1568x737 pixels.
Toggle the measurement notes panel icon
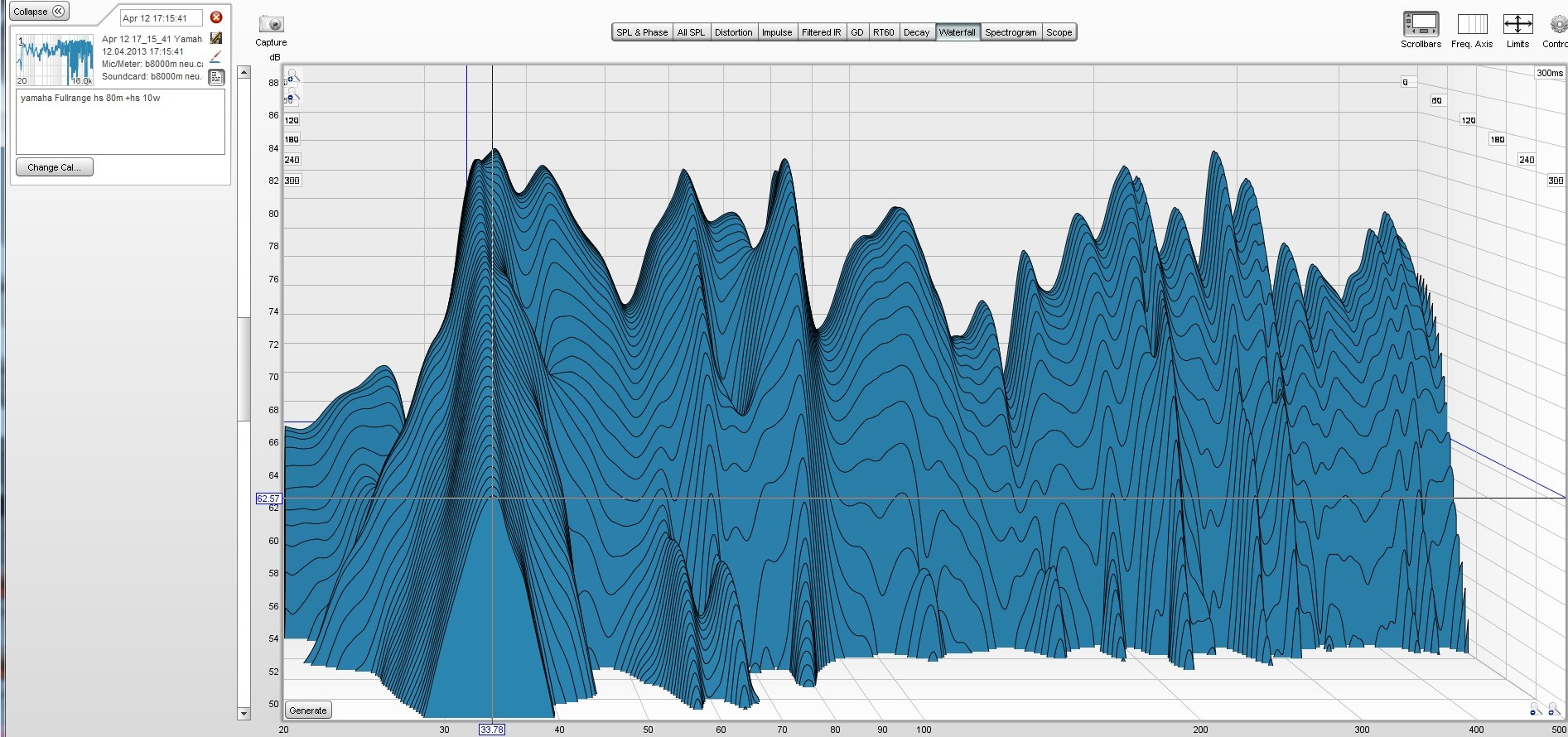(x=216, y=77)
